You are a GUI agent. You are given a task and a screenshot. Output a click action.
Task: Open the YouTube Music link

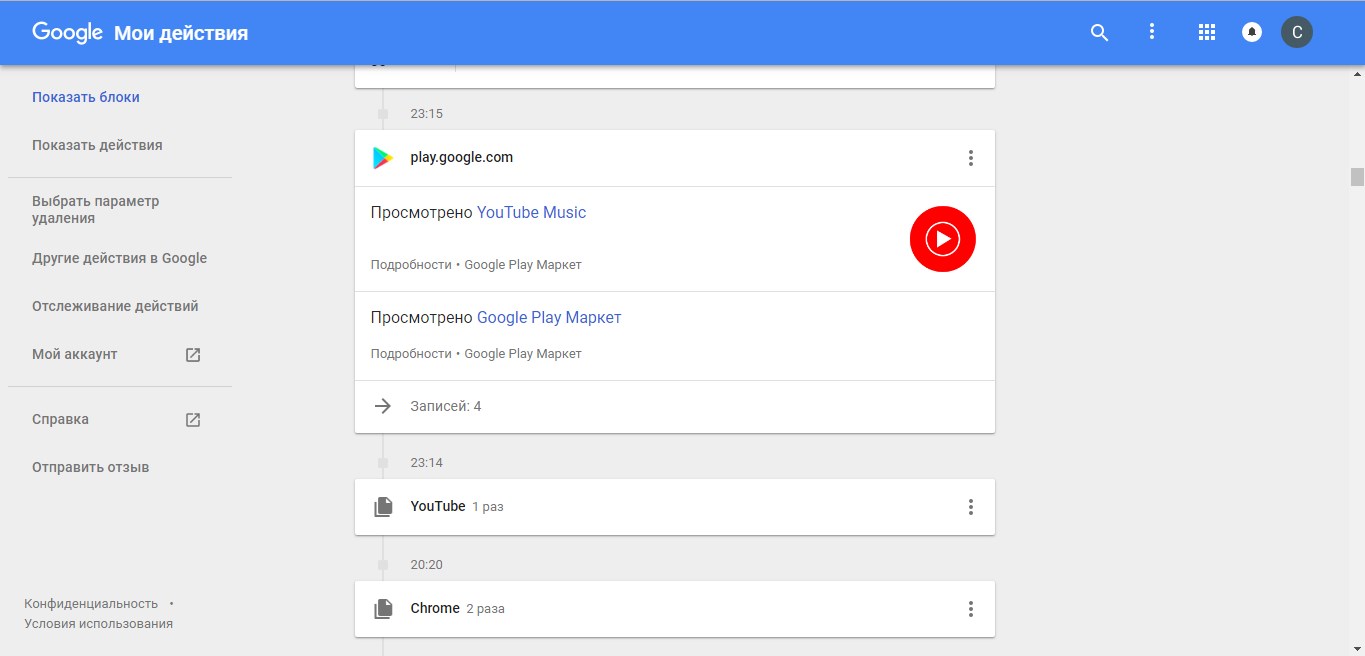pyautogui.click(x=531, y=212)
